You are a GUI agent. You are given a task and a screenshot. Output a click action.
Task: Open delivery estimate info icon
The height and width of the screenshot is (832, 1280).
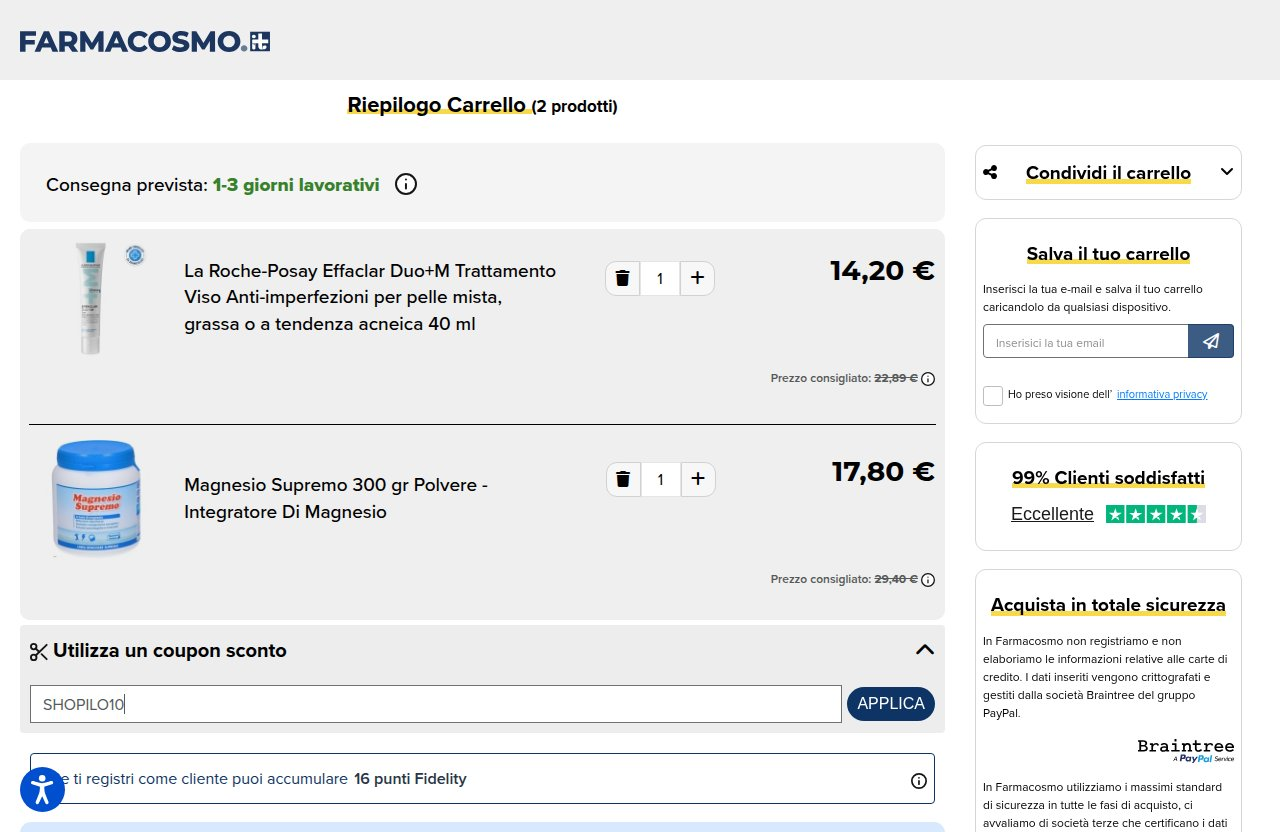click(x=405, y=184)
